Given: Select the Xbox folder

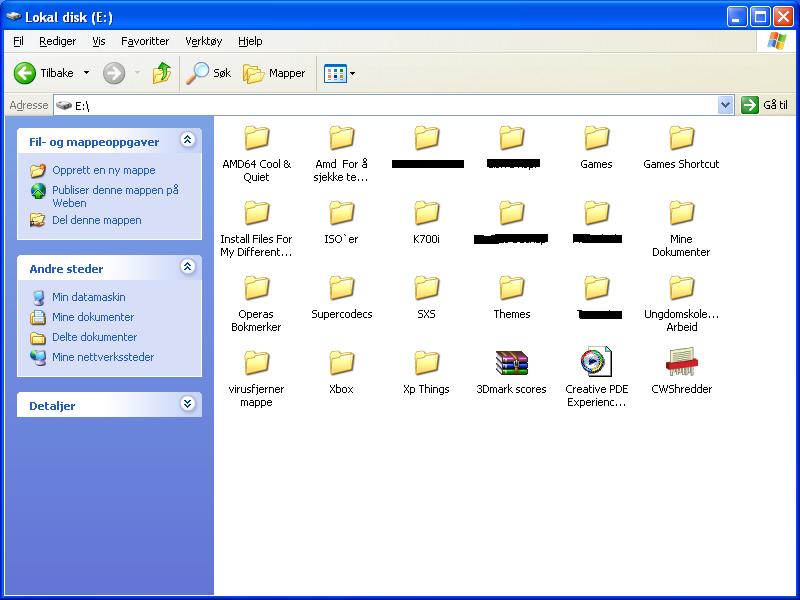Looking at the screenshot, I should (x=342, y=363).
